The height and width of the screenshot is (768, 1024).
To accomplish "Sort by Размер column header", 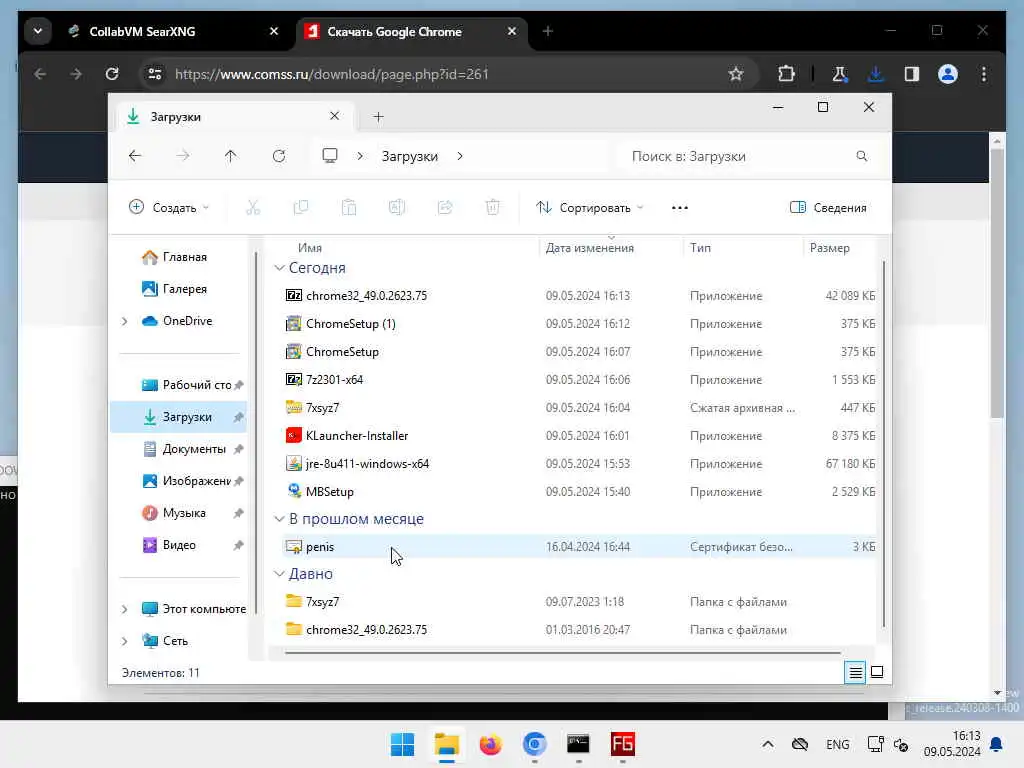I will [x=829, y=248].
